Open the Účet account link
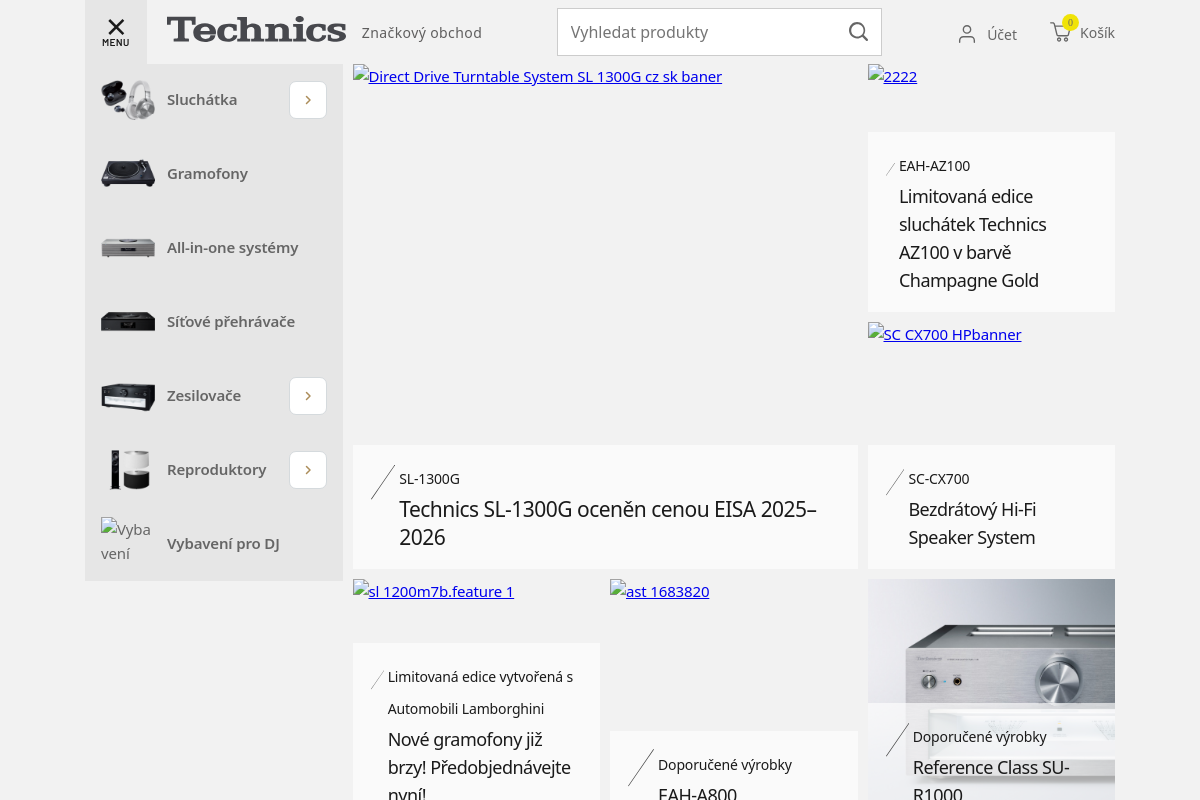The height and width of the screenshot is (800, 1200). 1002,34
